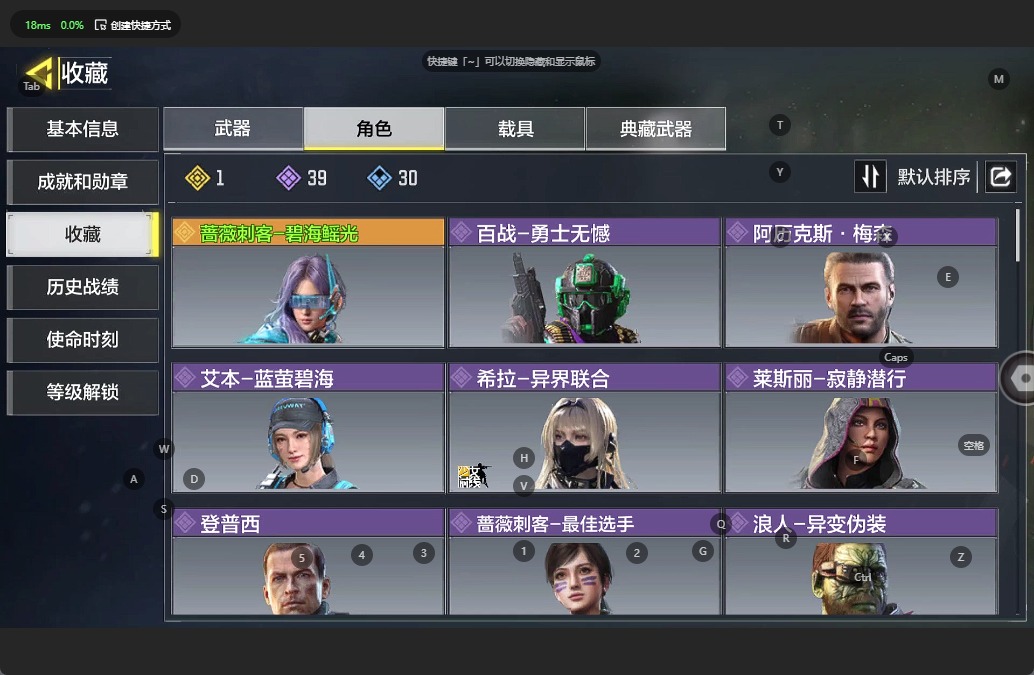Select the legendary gold diamond rarity filter
The width and height of the screenshot is (1034, 675).
[x=197, y=178]
